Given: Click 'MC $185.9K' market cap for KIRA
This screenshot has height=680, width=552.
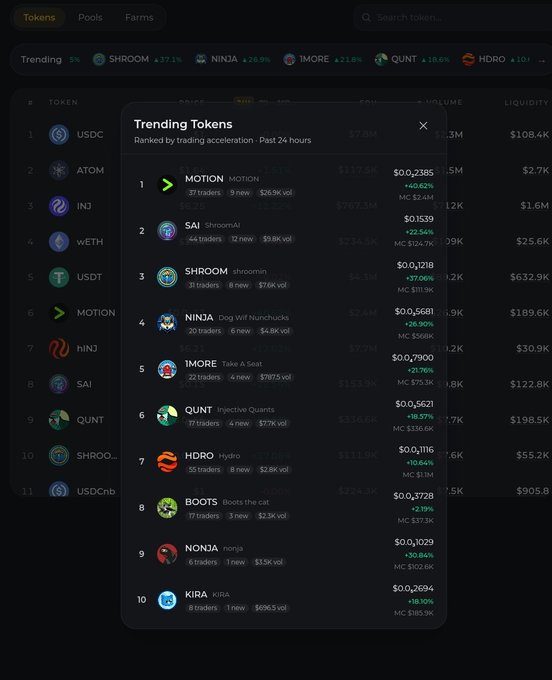Looking at the screenshot, I should click(x=414, y=613).
